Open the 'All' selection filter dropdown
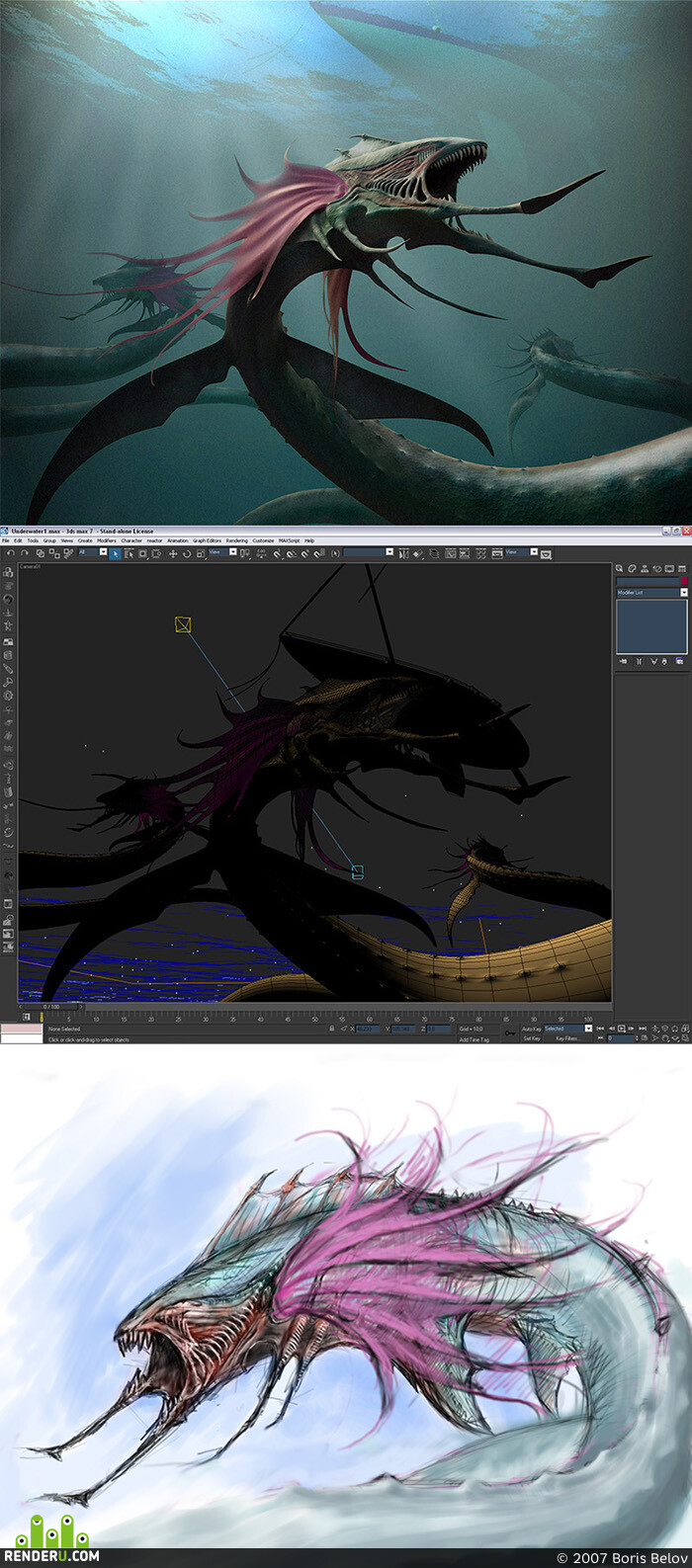This screenshot has width=692, height=1568. (93, 551)
